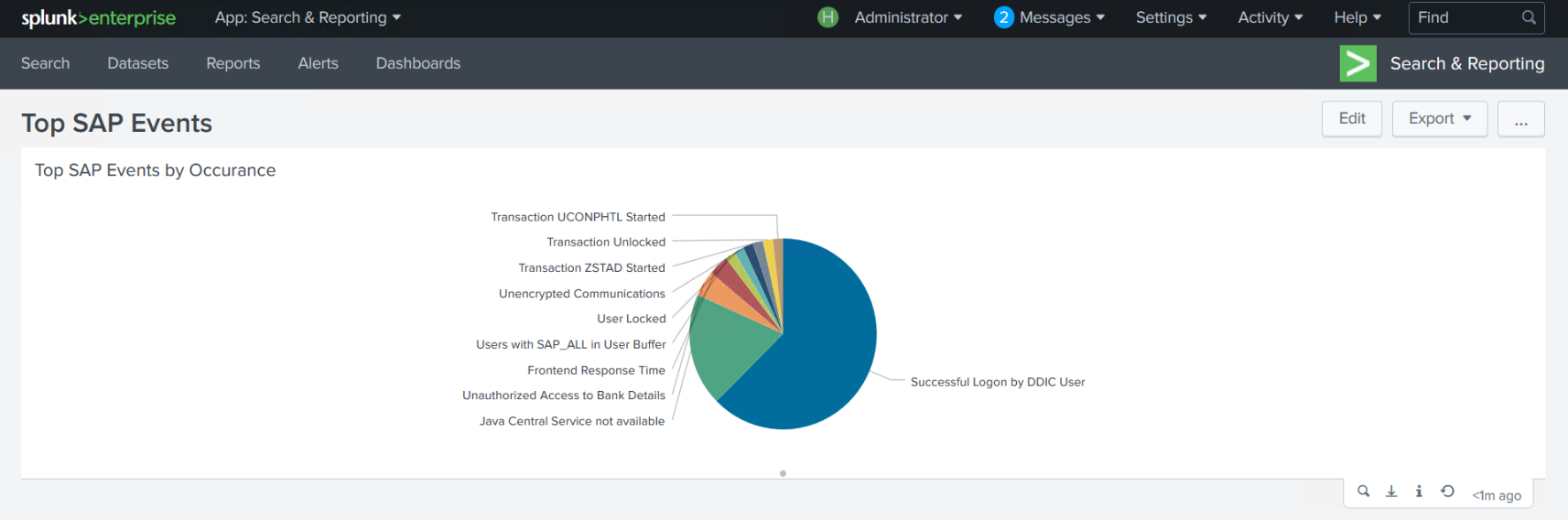Image resolution: width=1568 pixels, height=520 pixels.
Task: Click the green Administrator avatar icon
Action: point(827,17)
